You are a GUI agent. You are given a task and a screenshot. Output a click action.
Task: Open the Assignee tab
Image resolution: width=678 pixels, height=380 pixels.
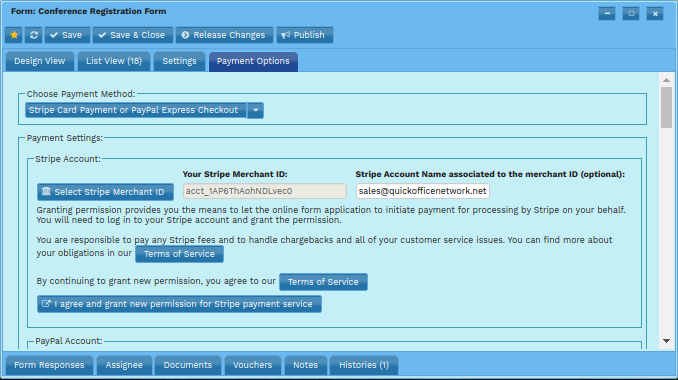[x=124, y=365]
